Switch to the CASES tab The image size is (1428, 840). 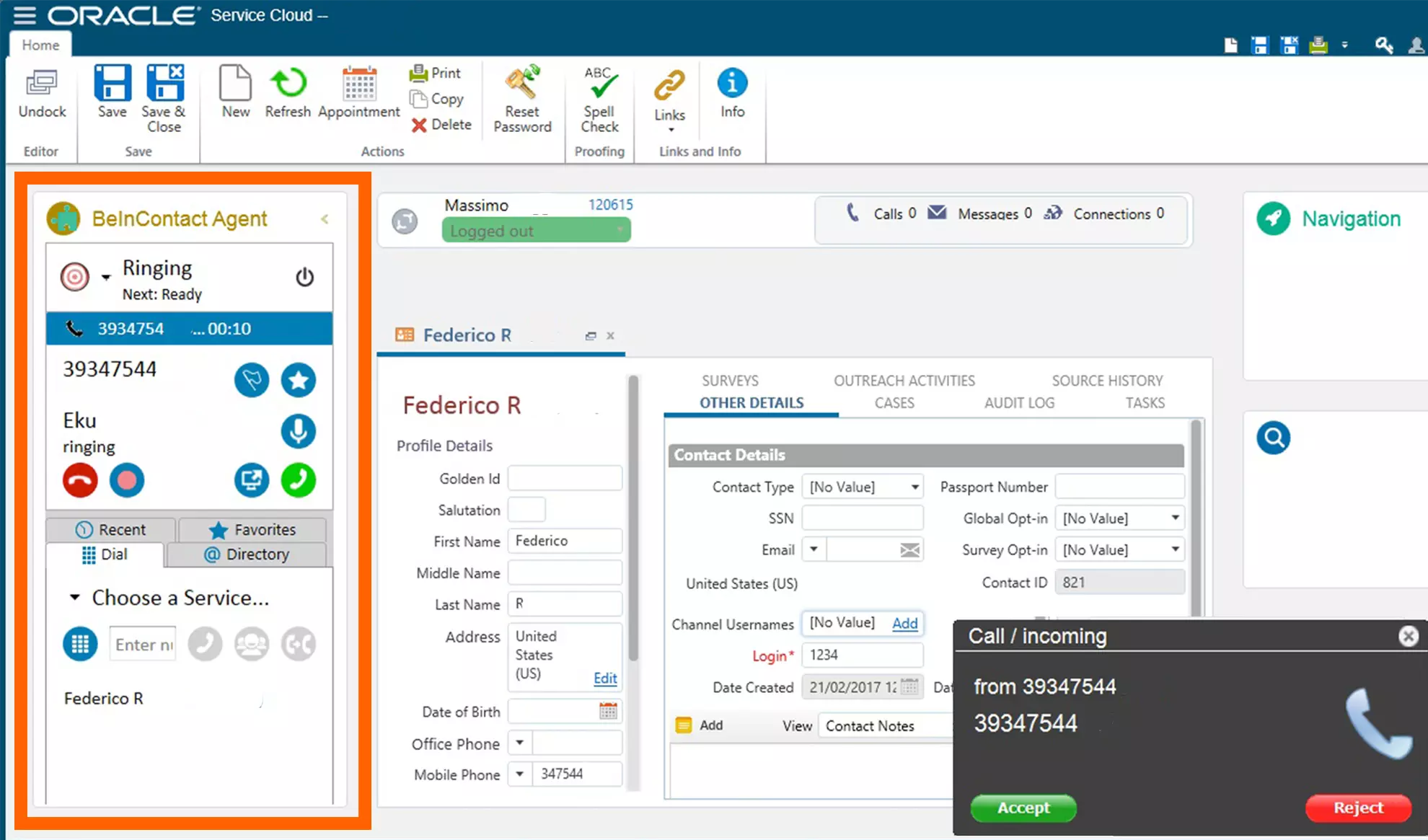[894, 403]
